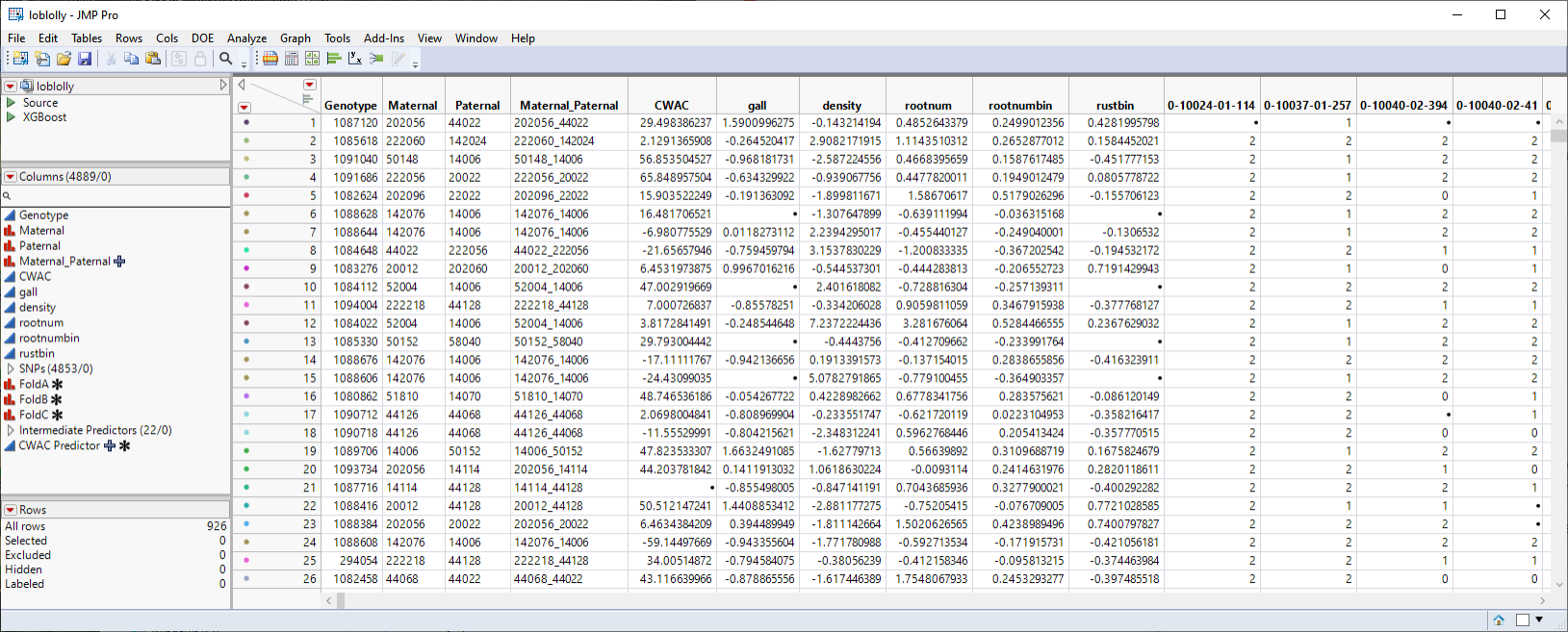Go to JMP Home Window icon
This screenshot has height=632, width=1568.
(x=1499, y=620)
